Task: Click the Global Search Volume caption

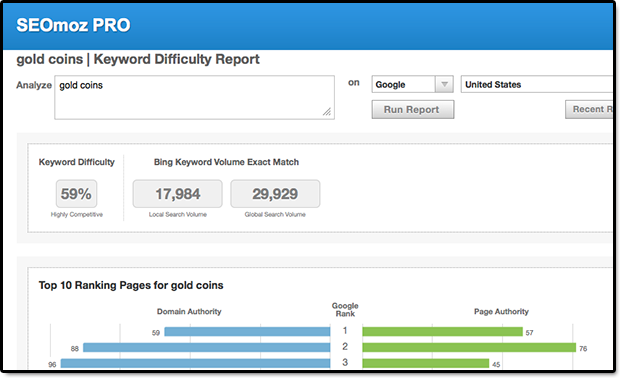Action: tap(275, 214)
